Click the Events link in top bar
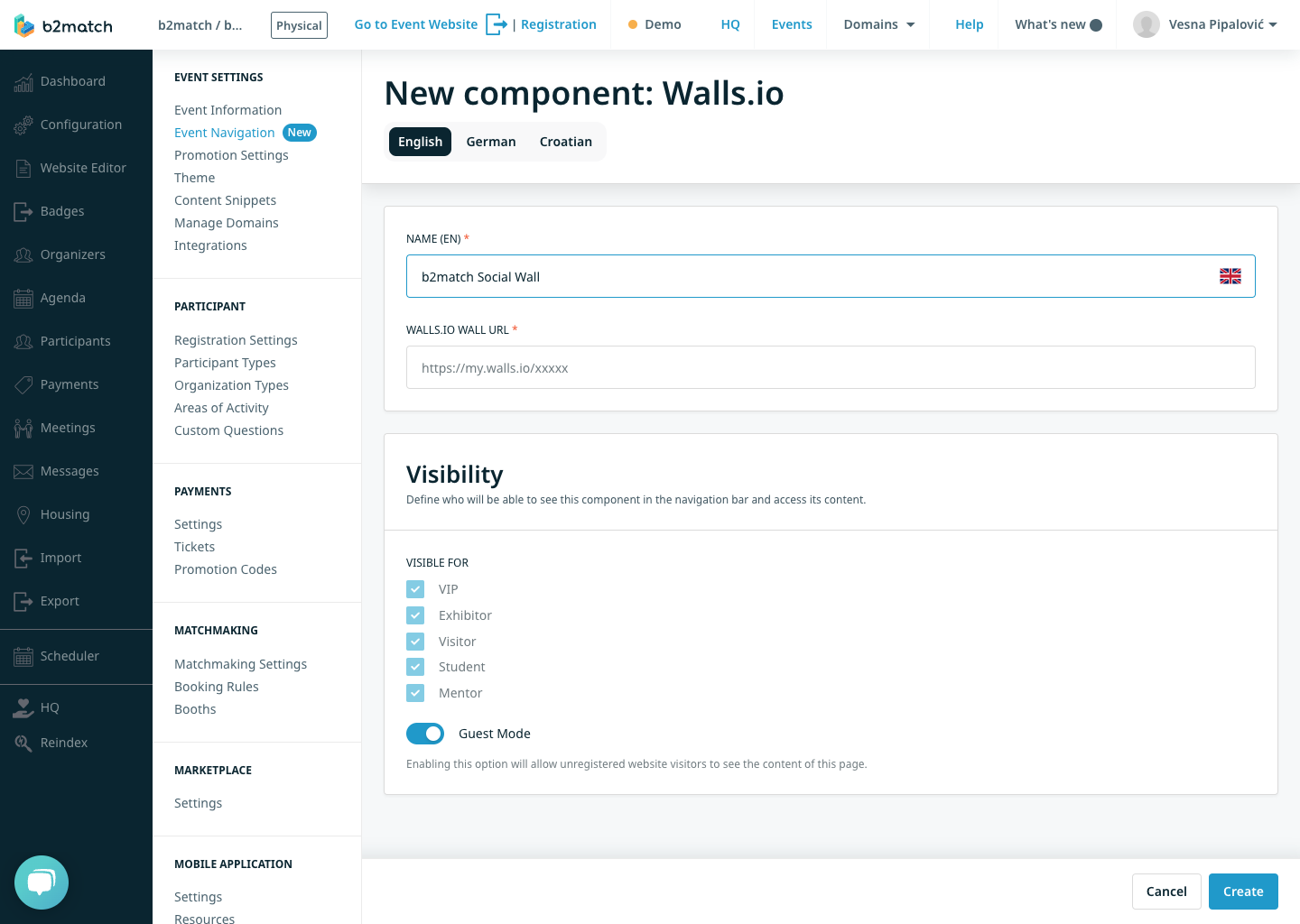This screenshot has width=1300, height=924. point(792,24)
